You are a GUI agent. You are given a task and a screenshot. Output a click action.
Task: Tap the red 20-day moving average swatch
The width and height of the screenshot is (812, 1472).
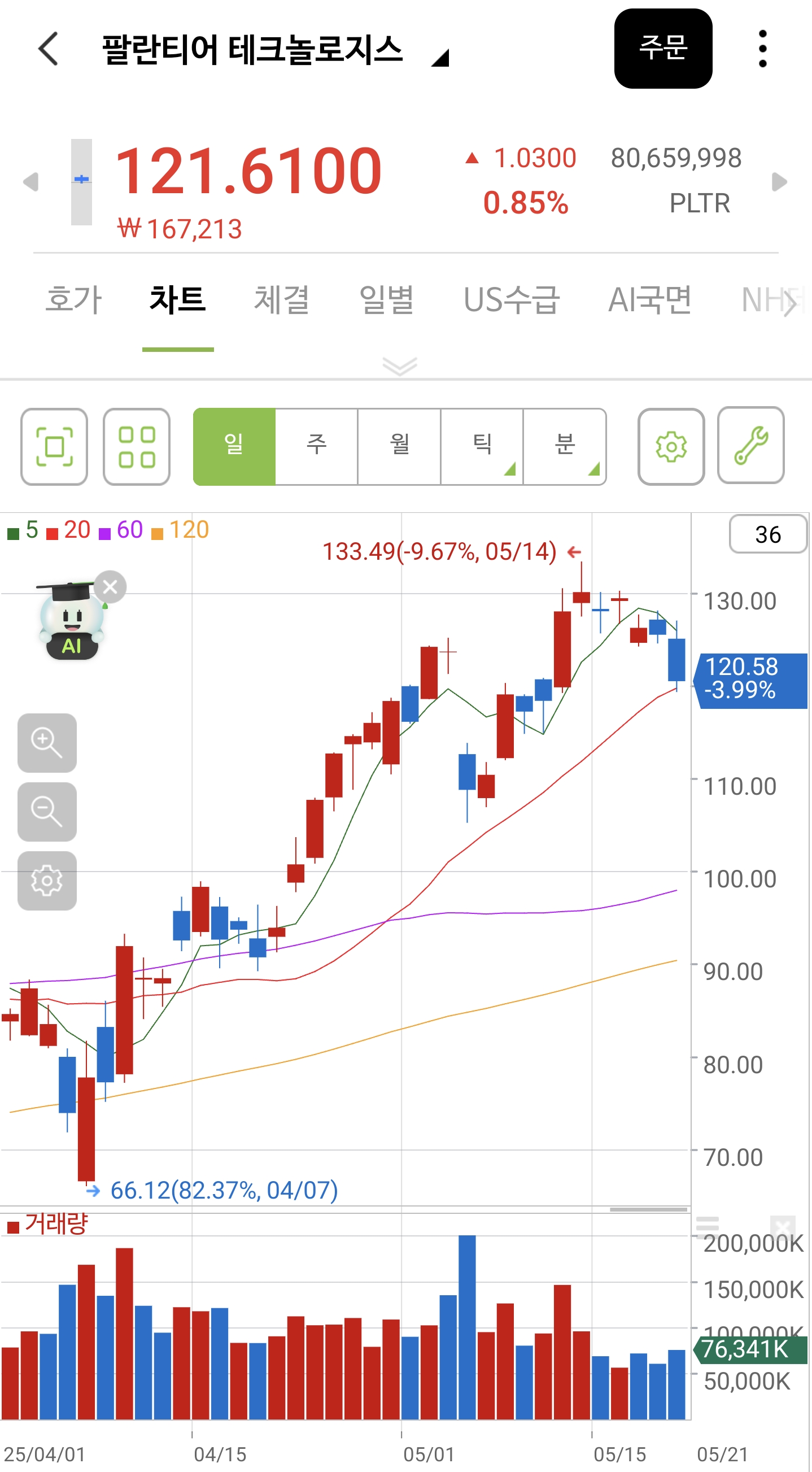[x=53, y=534]
